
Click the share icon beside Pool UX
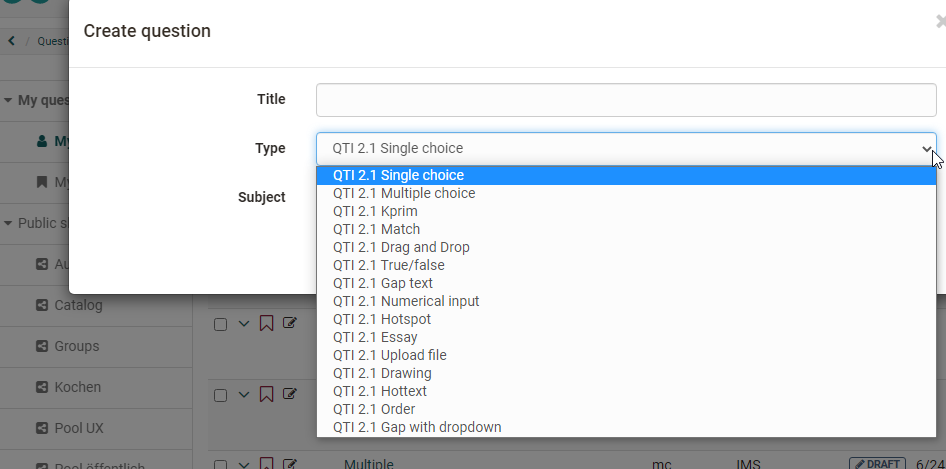[42, 428]
